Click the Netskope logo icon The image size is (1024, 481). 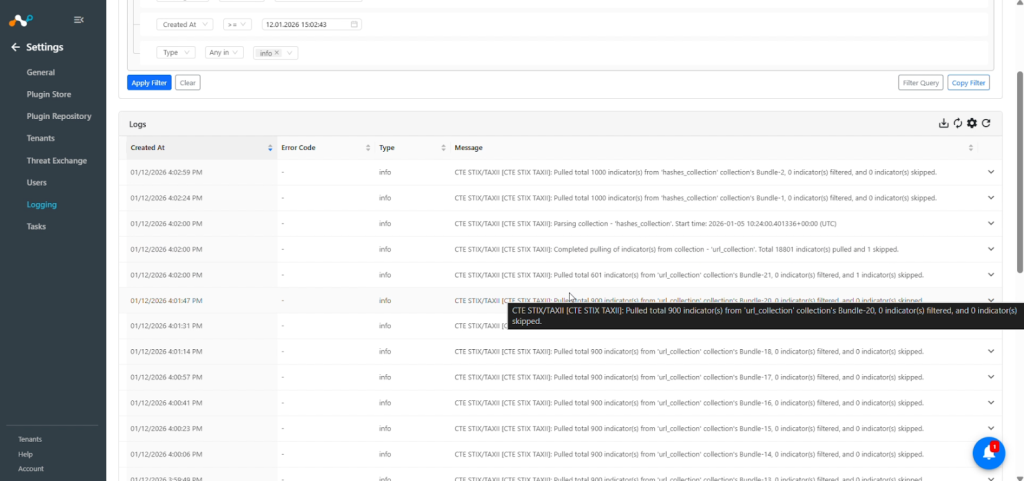tap(20, 20)
